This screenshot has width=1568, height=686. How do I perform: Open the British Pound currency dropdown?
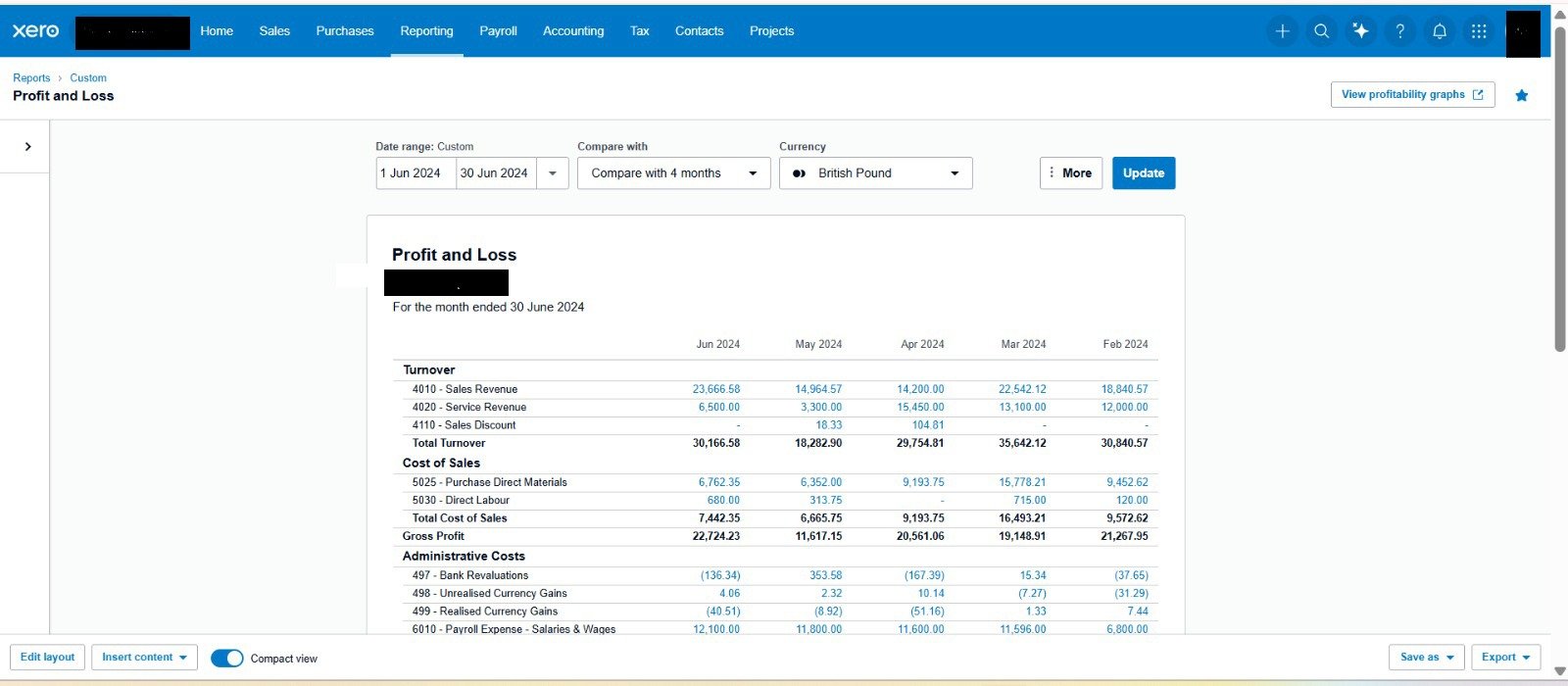coord(876,173)
